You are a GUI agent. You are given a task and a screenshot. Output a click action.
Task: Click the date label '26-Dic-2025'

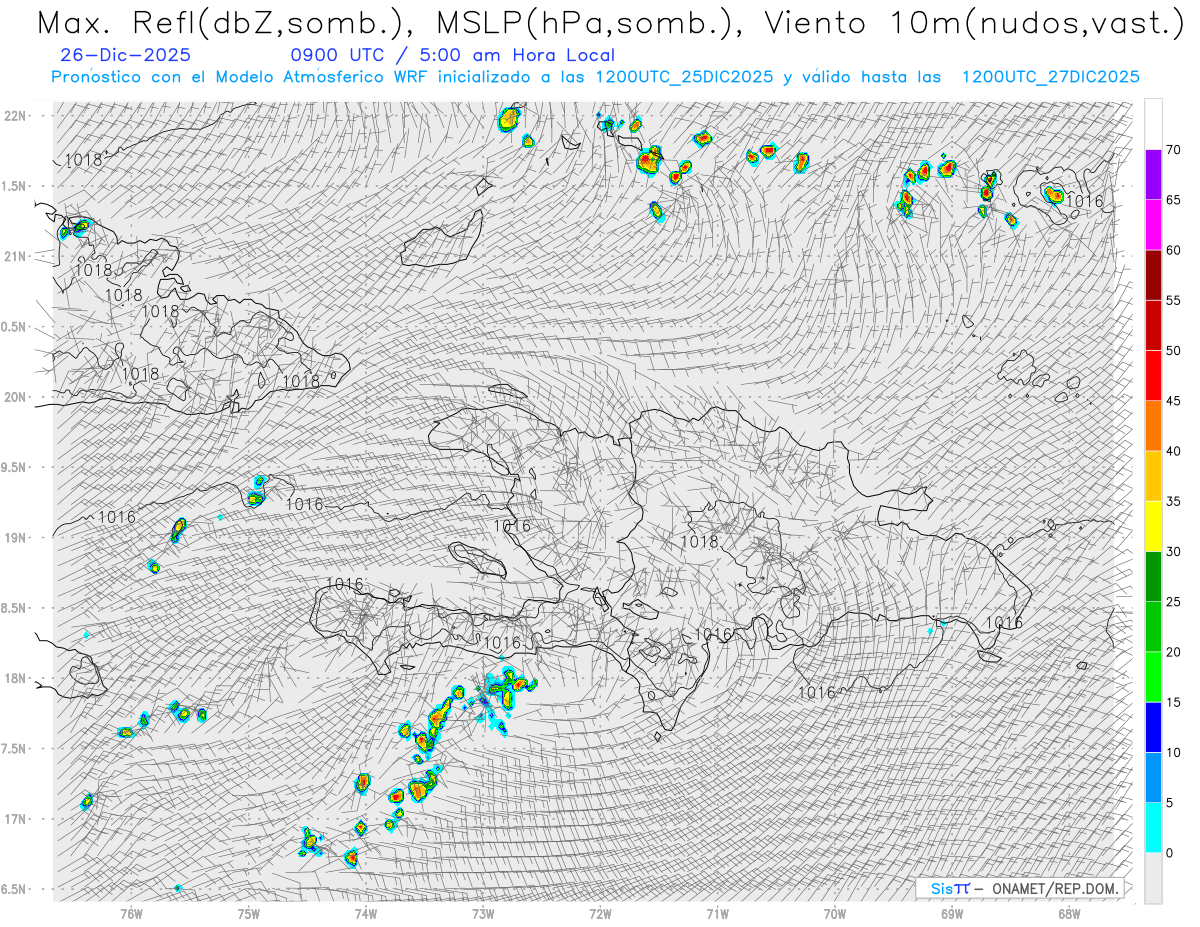pos(125,56)
